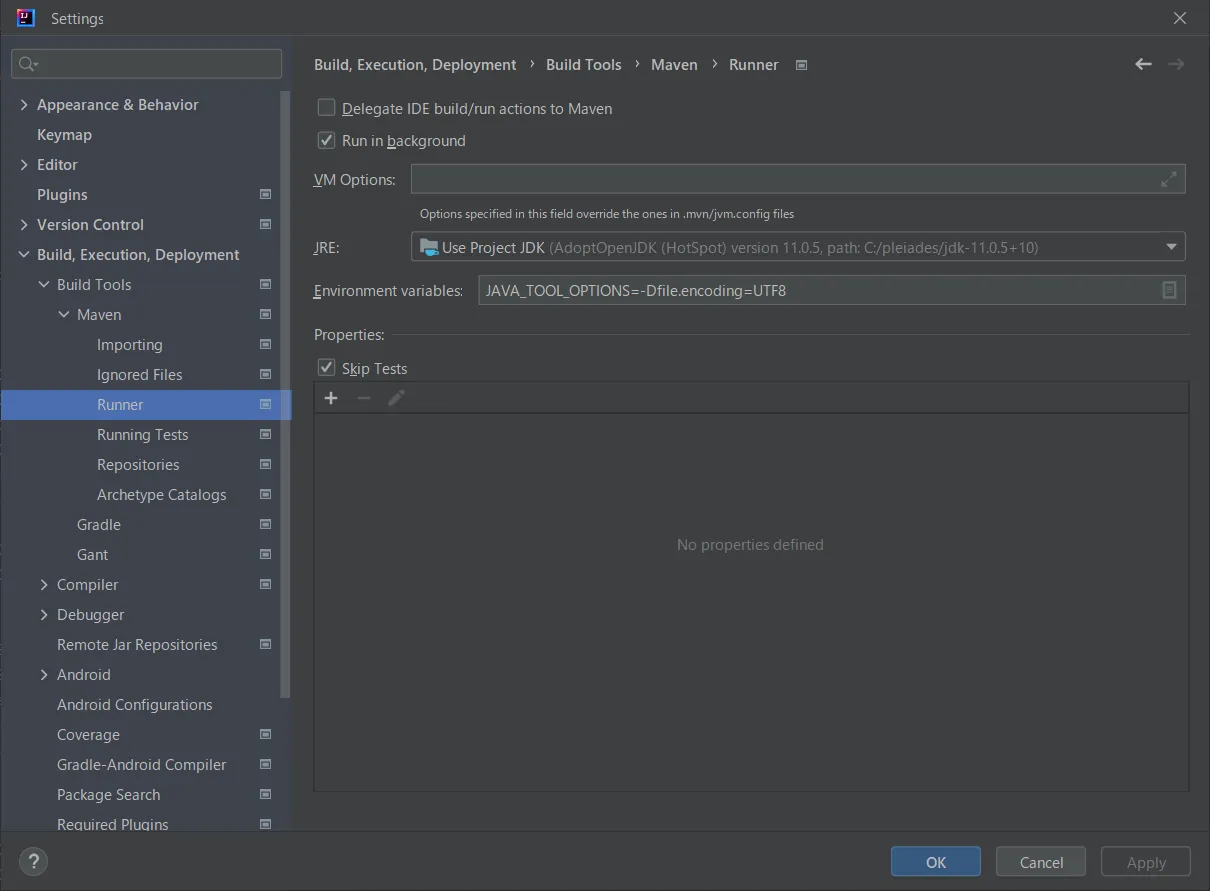This screenshot has height=891, width=1210.
Task: Click the project-level icon beside Build Tools
Action: point(265,284)
